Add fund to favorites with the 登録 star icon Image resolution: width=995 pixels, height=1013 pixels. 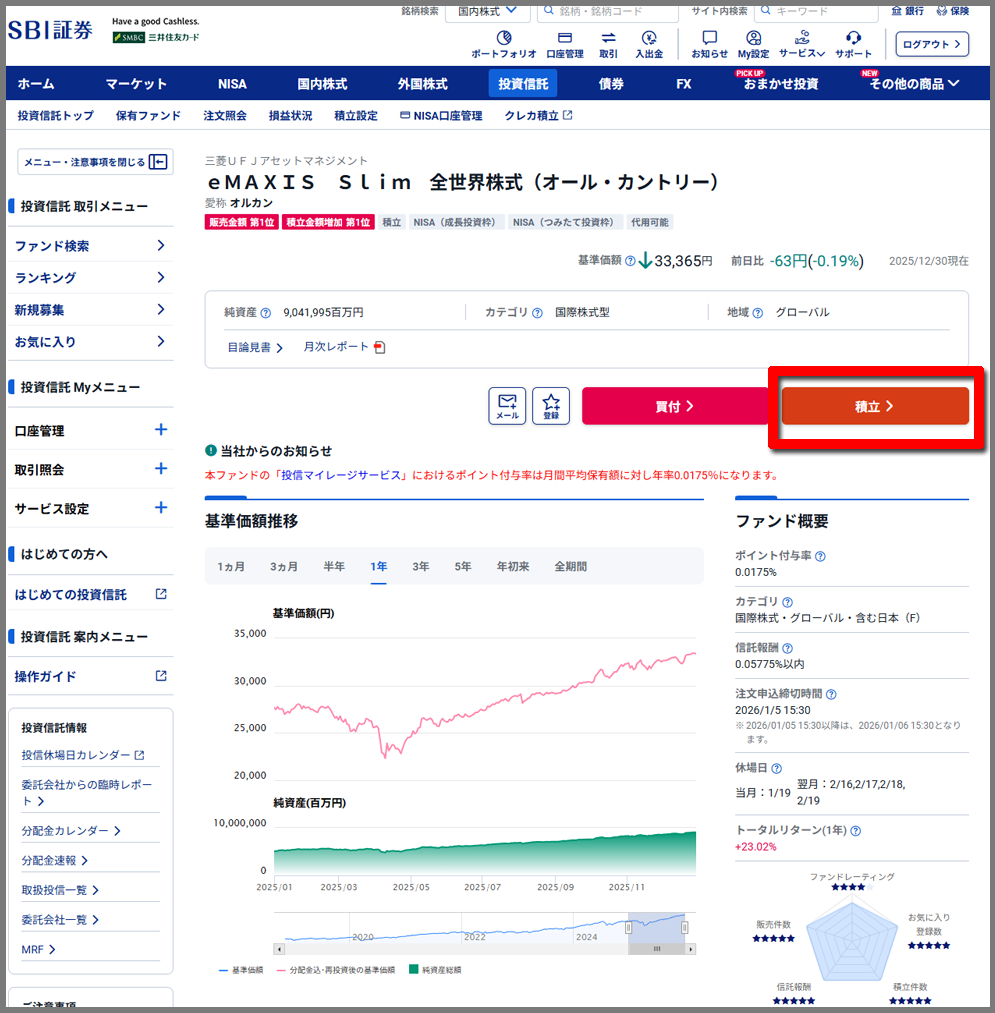tap(551, 405)
